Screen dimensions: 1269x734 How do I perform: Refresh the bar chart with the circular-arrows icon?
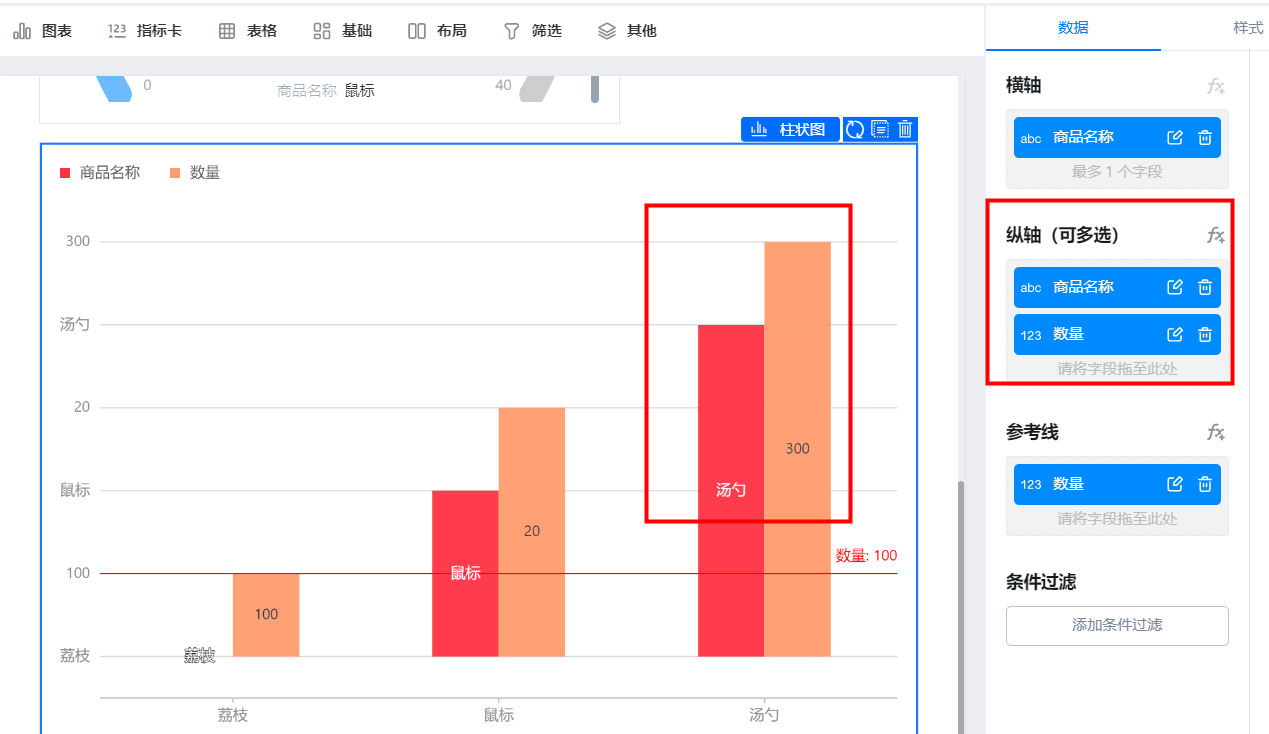click(855, 129)
